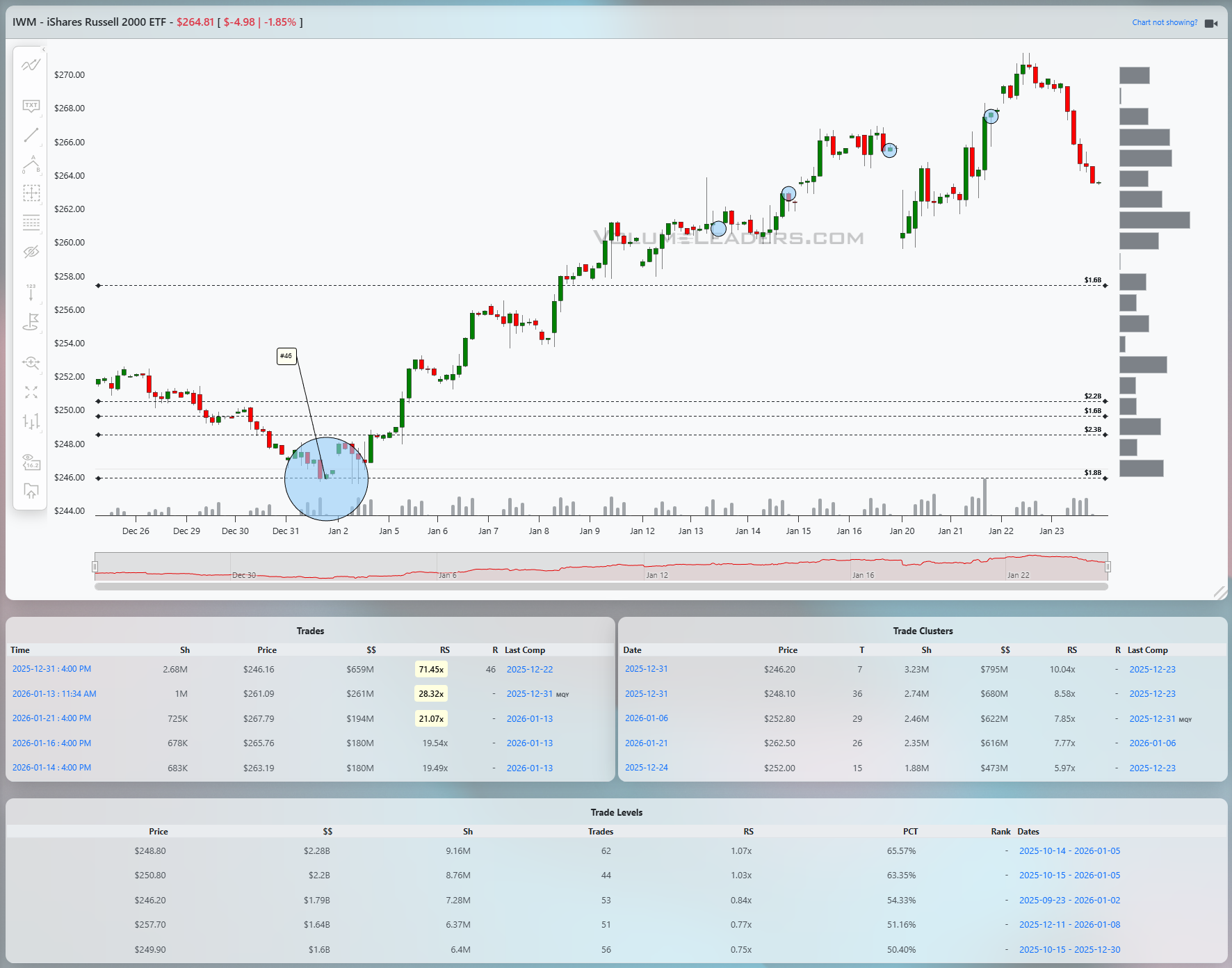Click the 71.45x RS highlighted cell
The image size is (1232, 968).
431,670
